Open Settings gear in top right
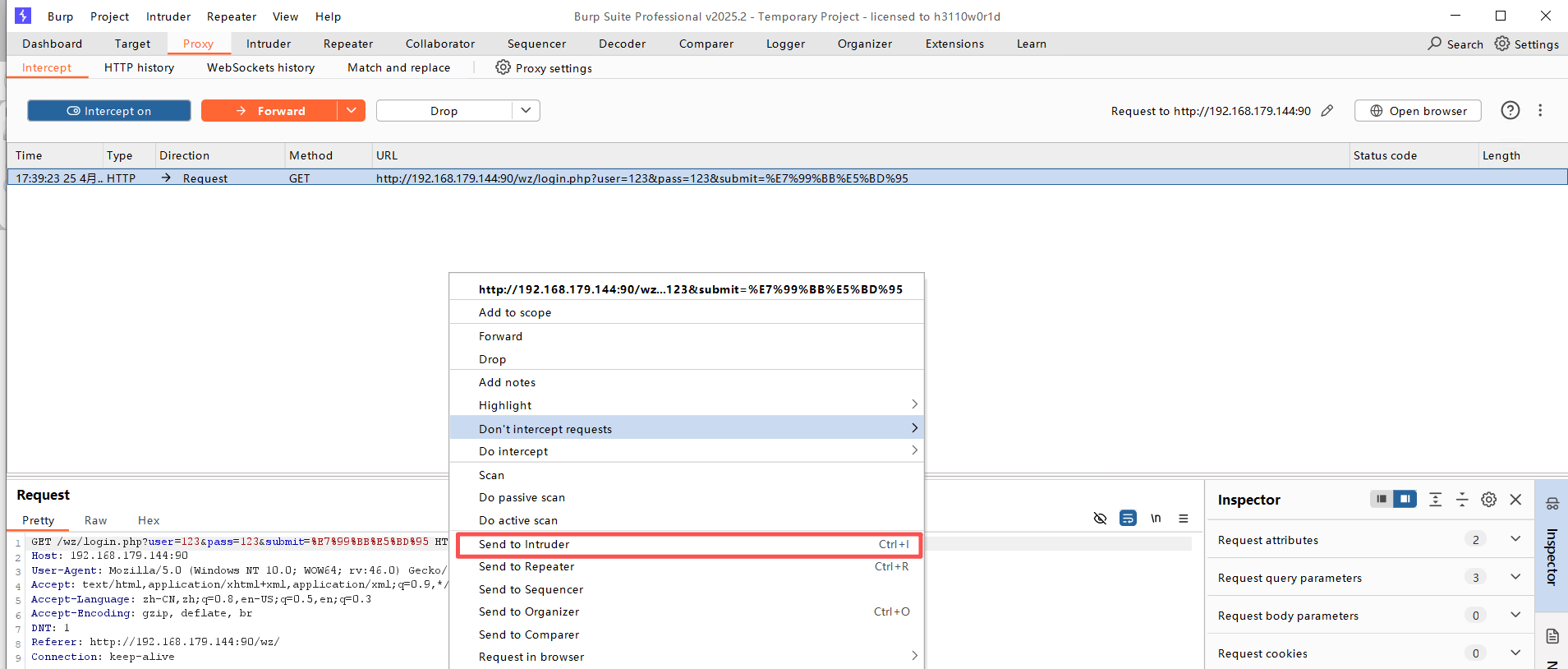Screen dimensions: 1568x669 coord(1501,44)
